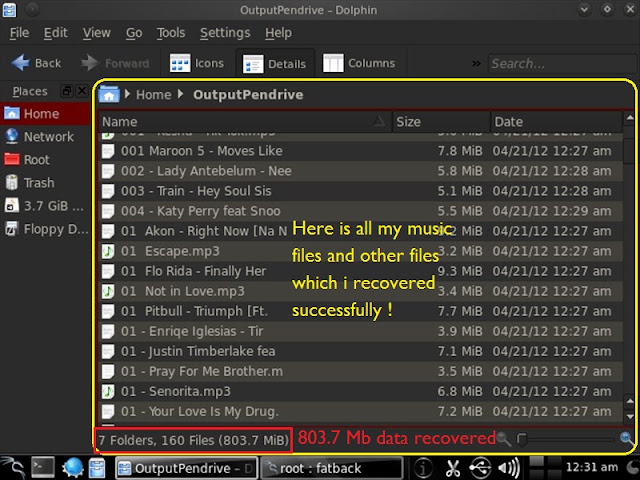Click file icon of Maroon 5 row
640x480 pixels.
[x=108, y=151]
